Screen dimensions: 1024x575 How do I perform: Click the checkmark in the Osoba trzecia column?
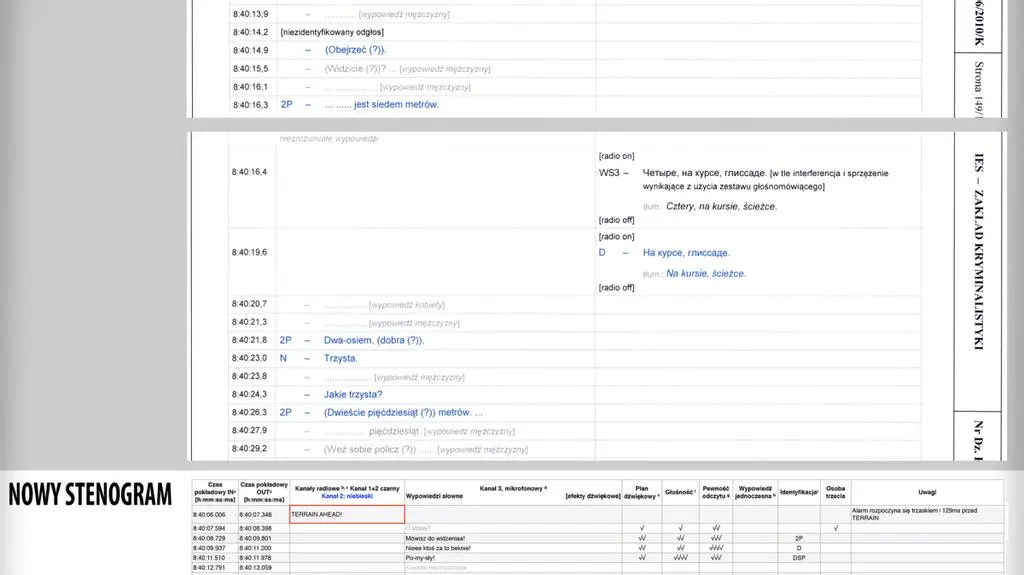[x=835, y=528]
